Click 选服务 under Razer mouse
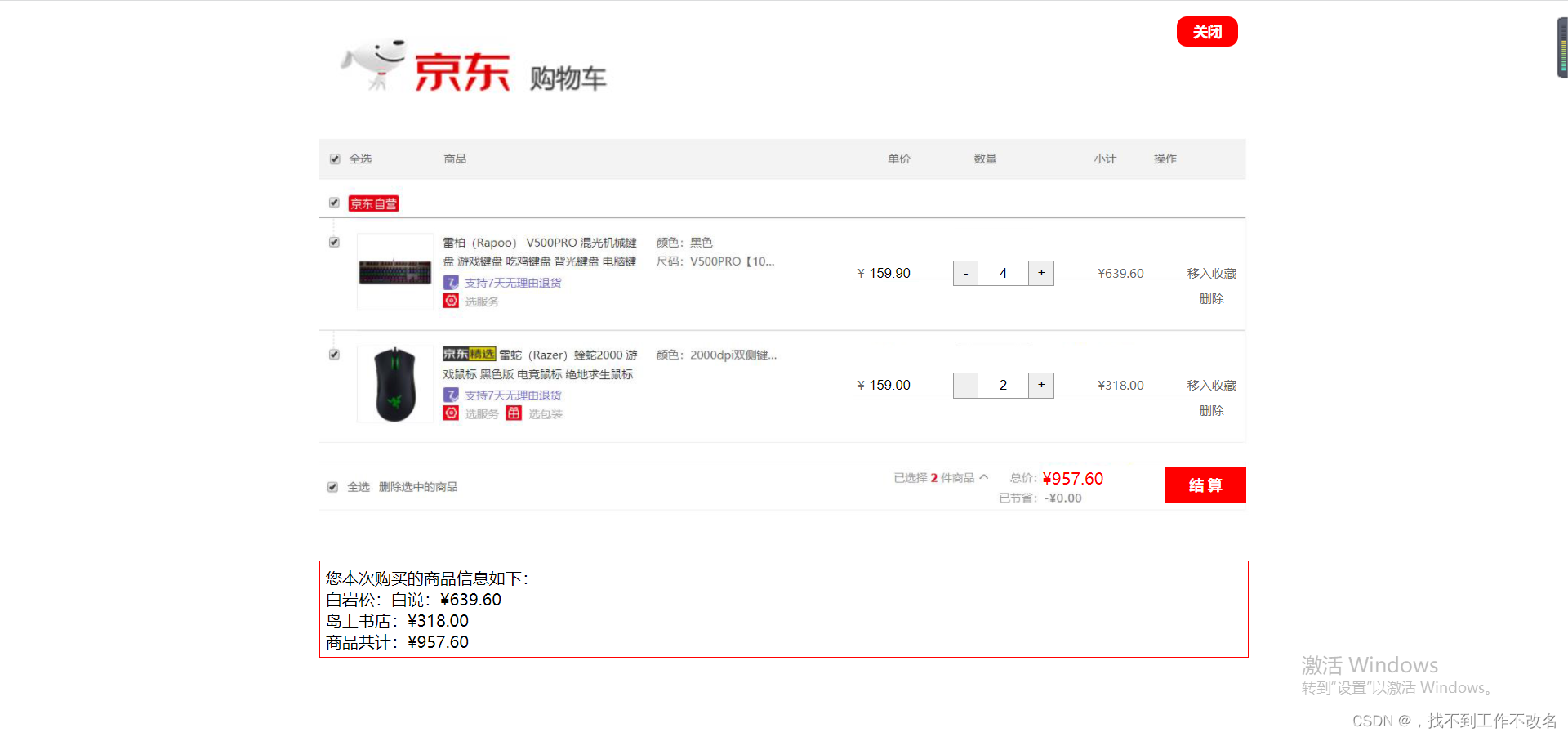1568x737 pixels. click(482, 414)
